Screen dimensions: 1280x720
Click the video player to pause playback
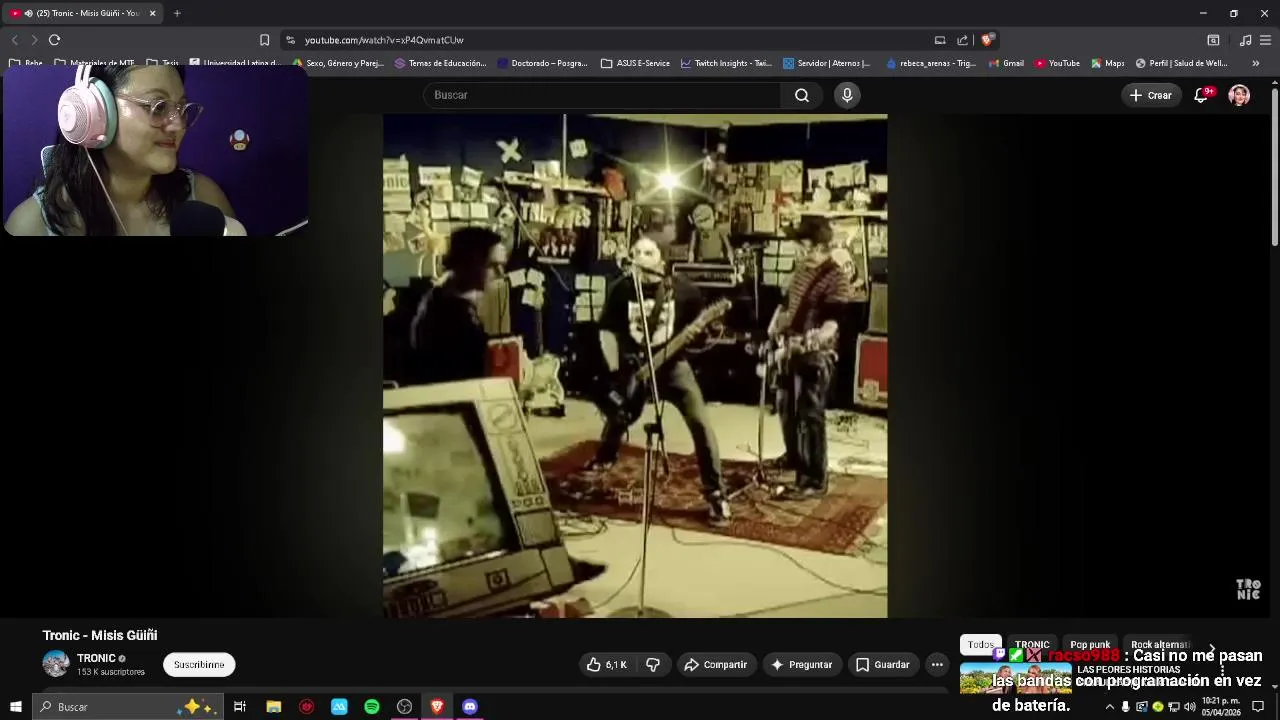(x=635, y=365)
